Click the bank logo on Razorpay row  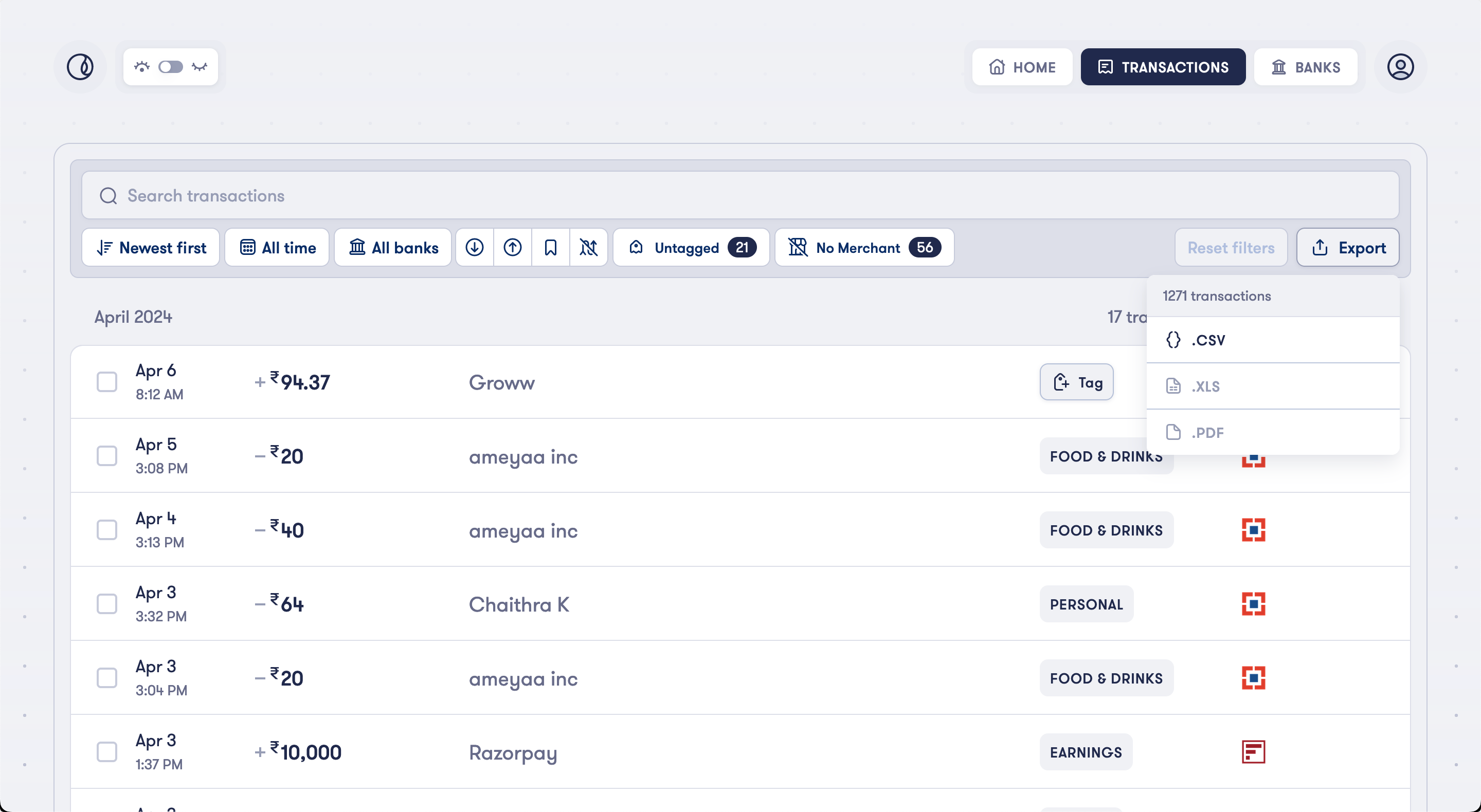pyautogui.click(x=1253, y=752)
